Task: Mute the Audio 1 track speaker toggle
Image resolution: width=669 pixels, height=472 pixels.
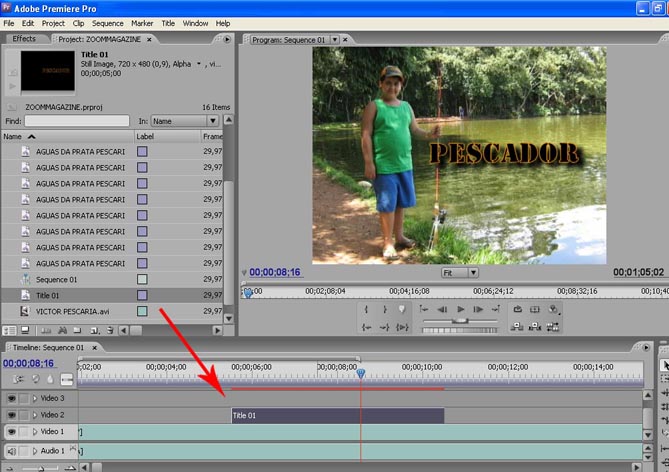Action: (12, 451)
